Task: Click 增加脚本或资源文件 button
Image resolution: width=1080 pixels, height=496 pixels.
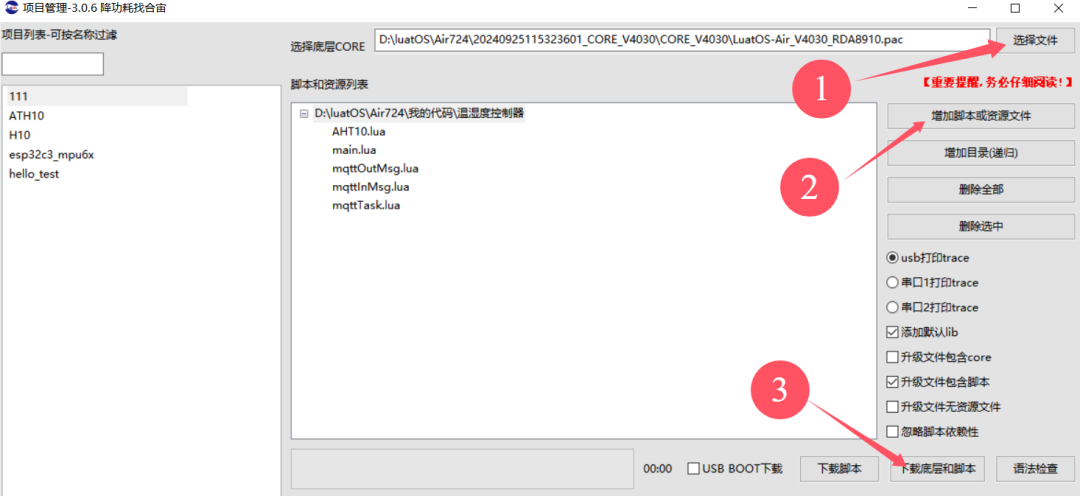Action: [981, 116]
